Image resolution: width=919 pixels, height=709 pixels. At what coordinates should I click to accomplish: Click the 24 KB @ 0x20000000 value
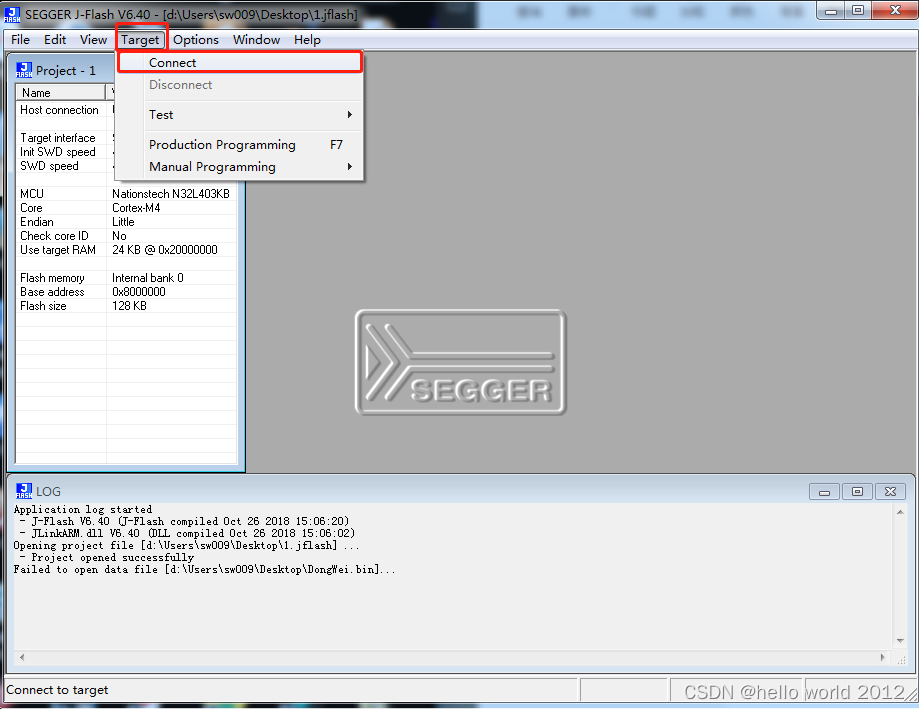(165, 250)
